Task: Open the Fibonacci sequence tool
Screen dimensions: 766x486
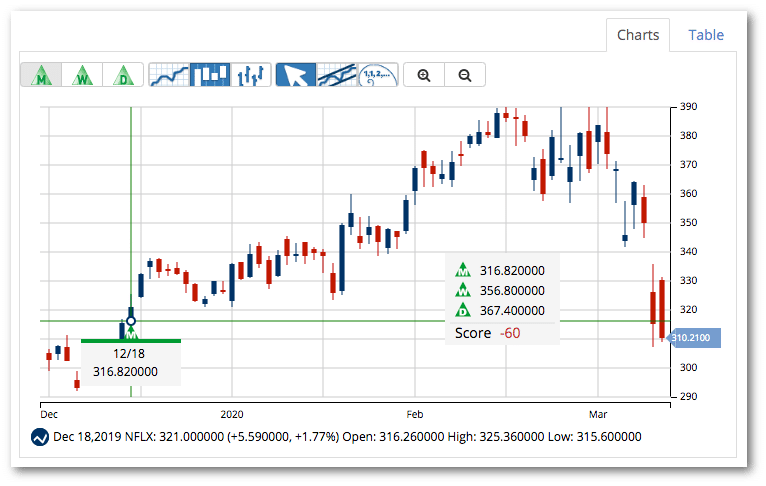Action: point(378,75)
